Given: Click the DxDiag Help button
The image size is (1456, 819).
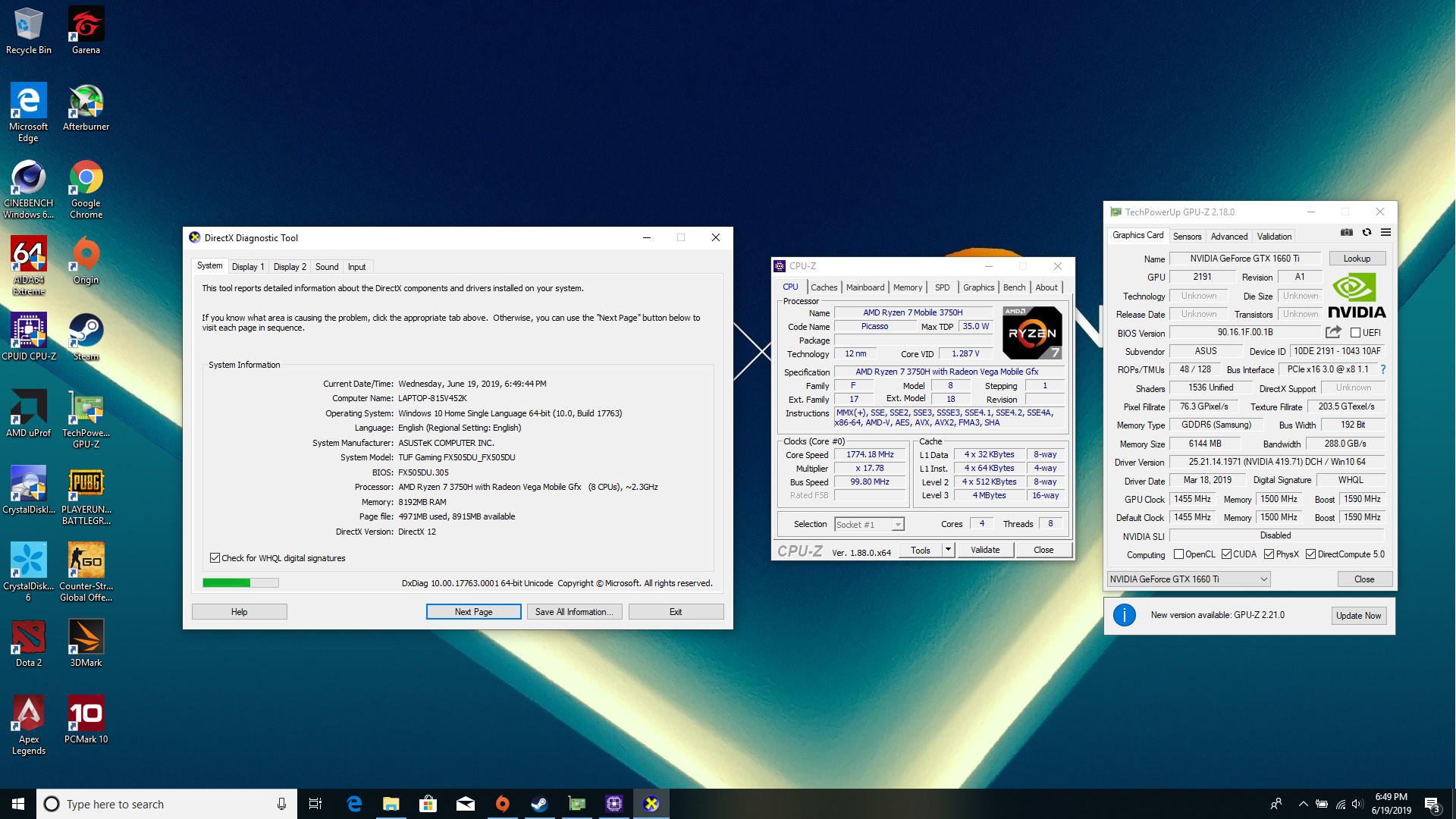Looking at the screenshot, I should pos(239,612).
